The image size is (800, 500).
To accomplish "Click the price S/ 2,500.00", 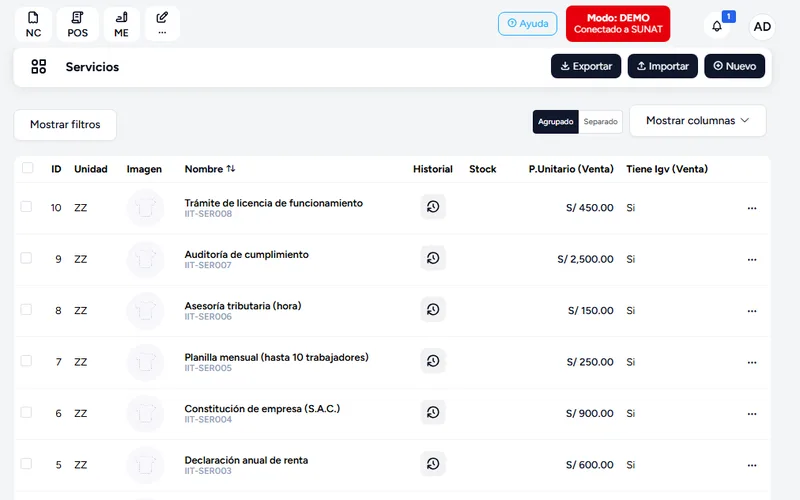I will pos(585,259).
